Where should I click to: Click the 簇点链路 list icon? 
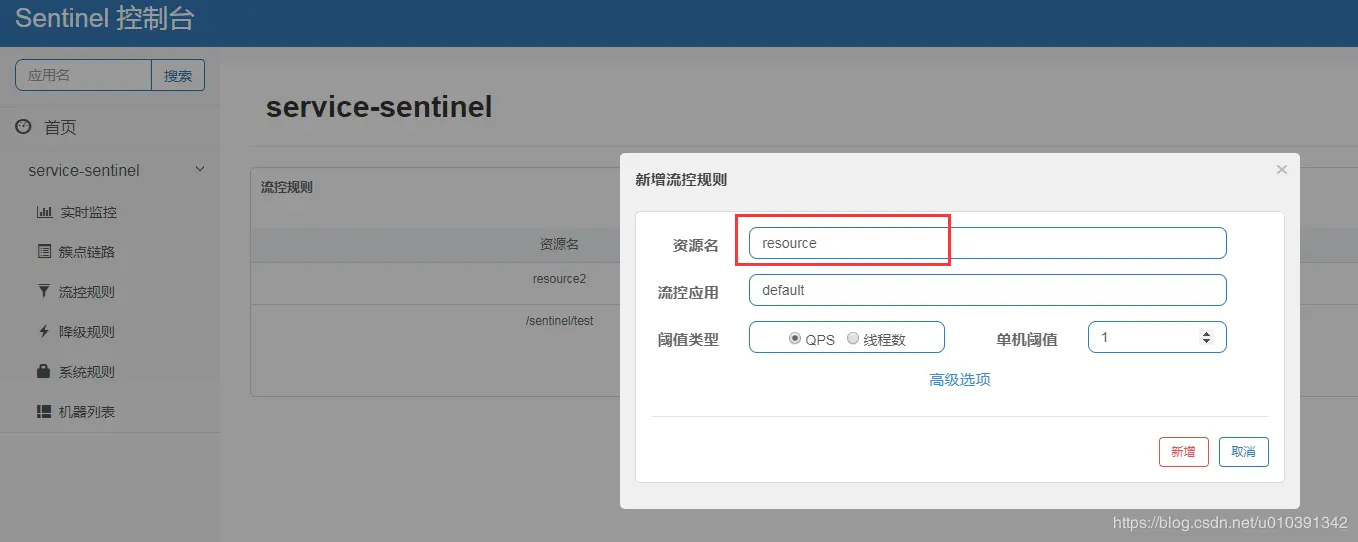[44, 252]
